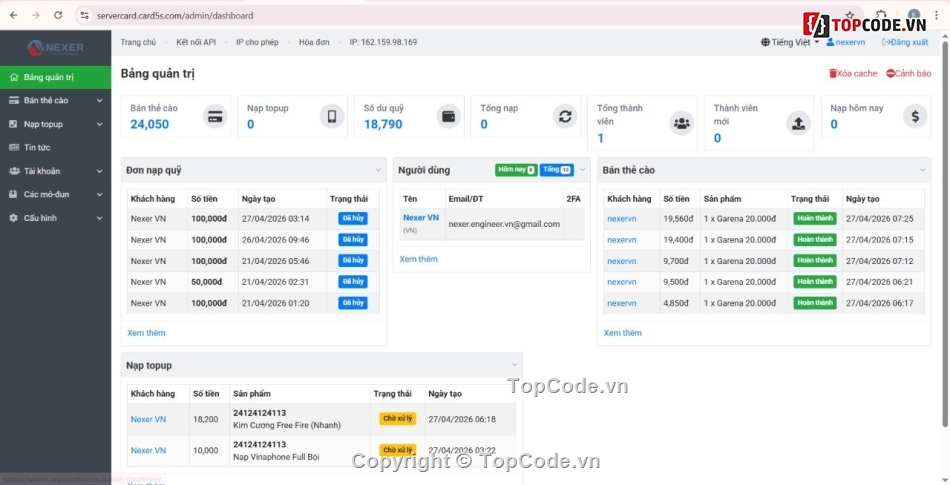950x485 pixels.
Task: Click the Các mô-đun save icon
Action: [14, 194]
